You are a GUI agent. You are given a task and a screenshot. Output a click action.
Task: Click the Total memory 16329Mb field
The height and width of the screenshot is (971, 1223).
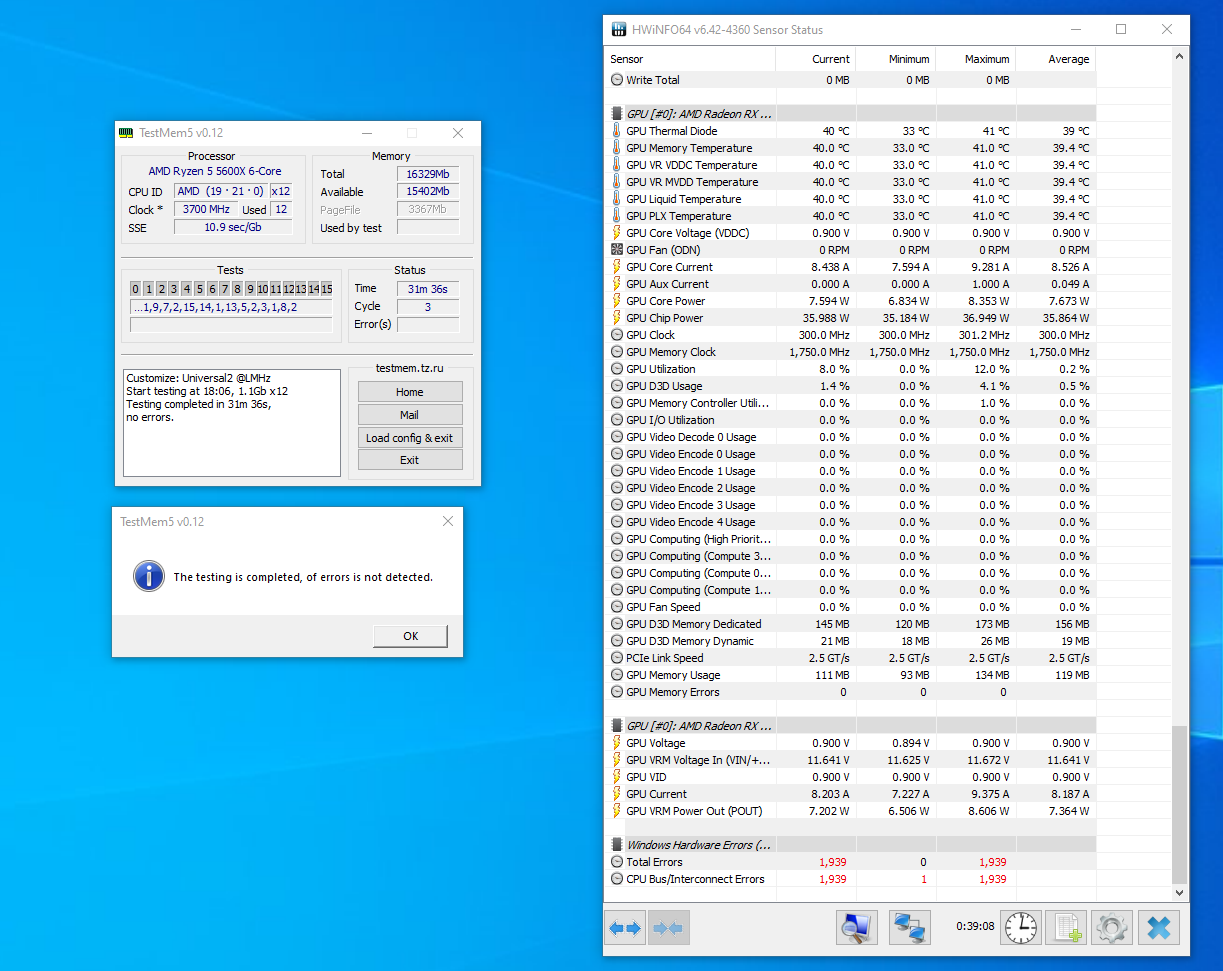[428, 174]
